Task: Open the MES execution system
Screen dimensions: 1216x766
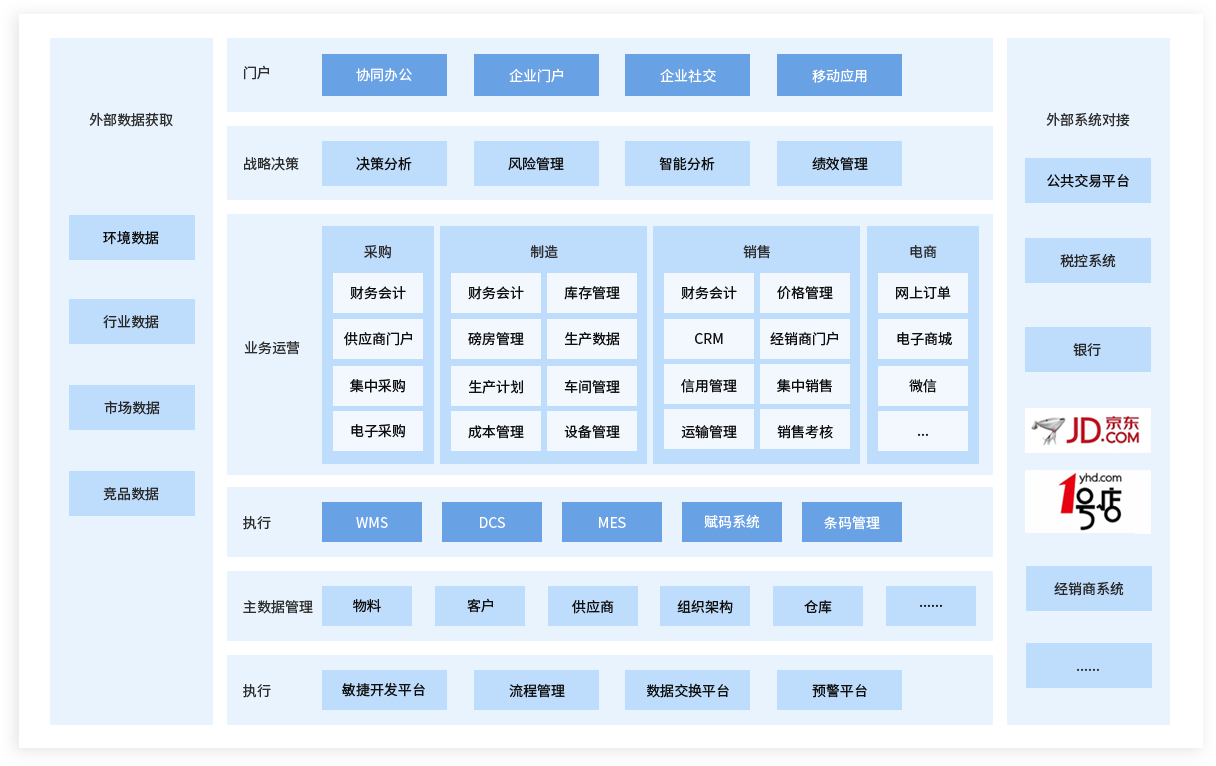Action: (611, 521)
